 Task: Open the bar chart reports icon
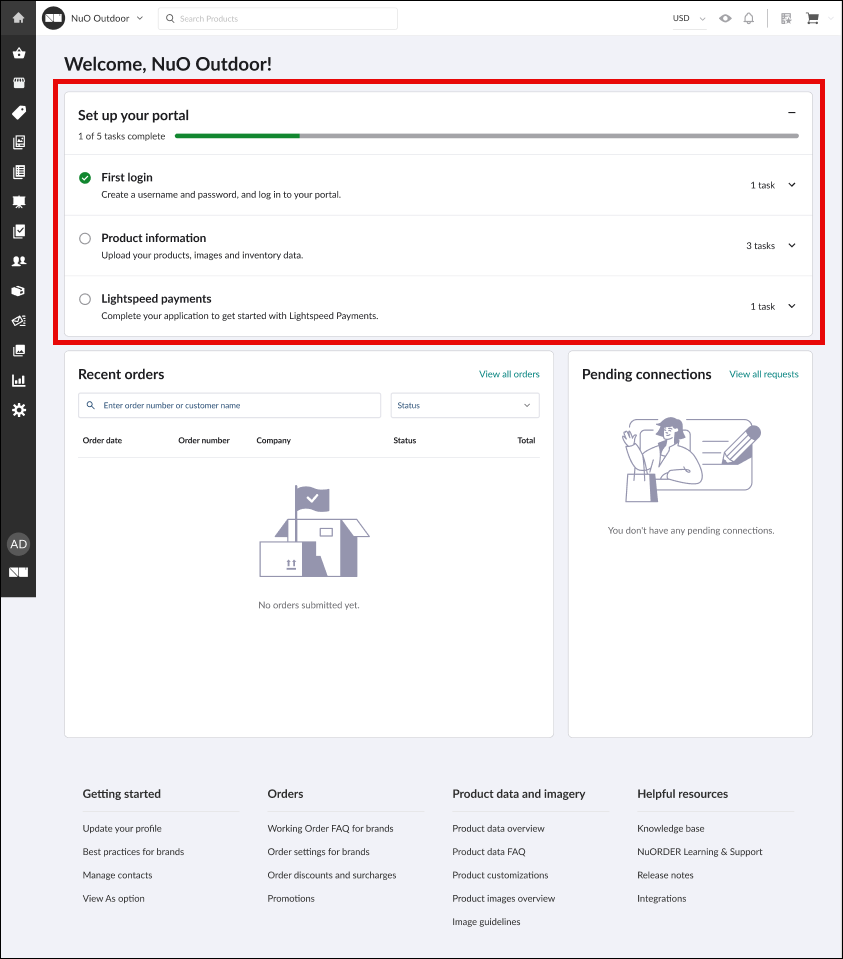pos(18,380)
